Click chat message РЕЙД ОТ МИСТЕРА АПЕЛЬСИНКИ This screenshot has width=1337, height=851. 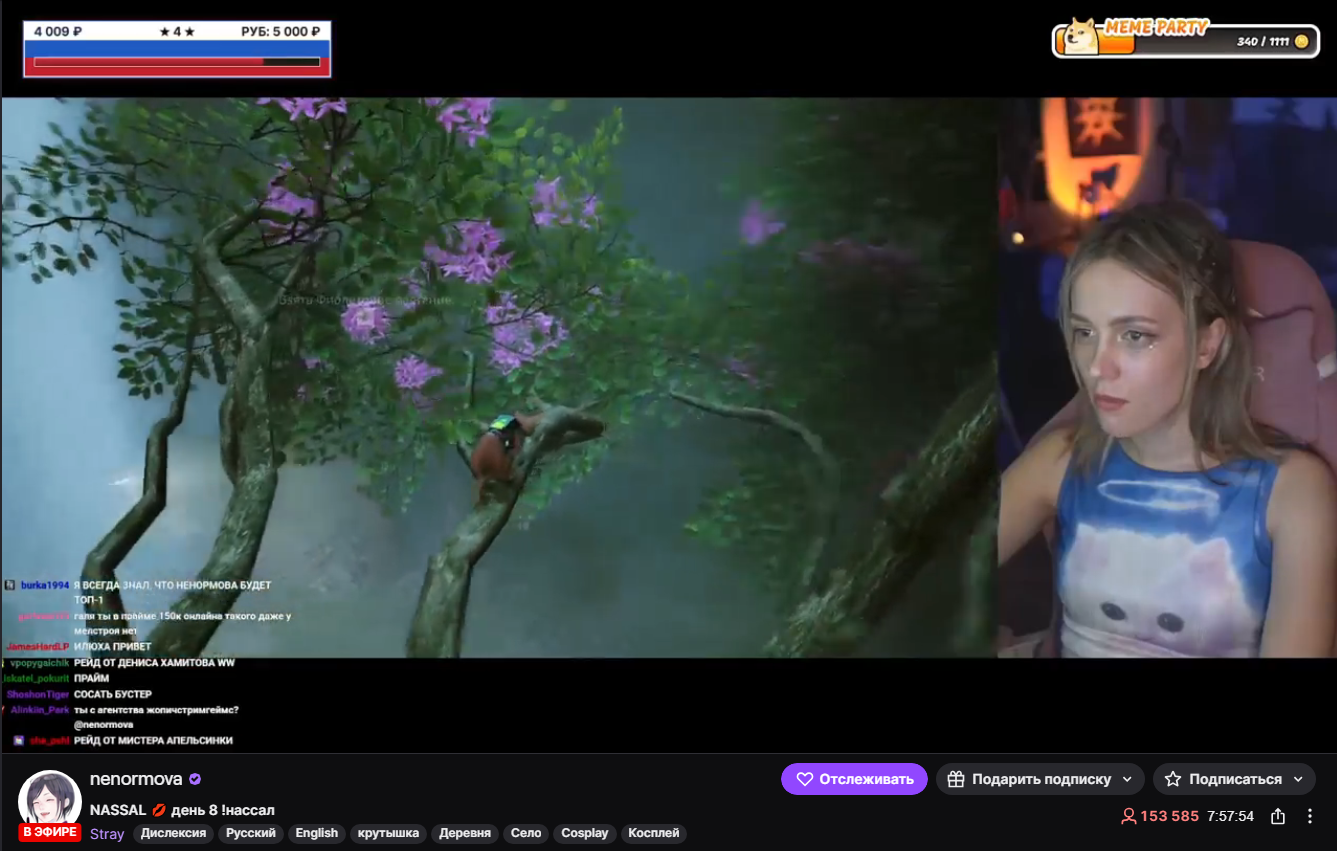[153, 741]
